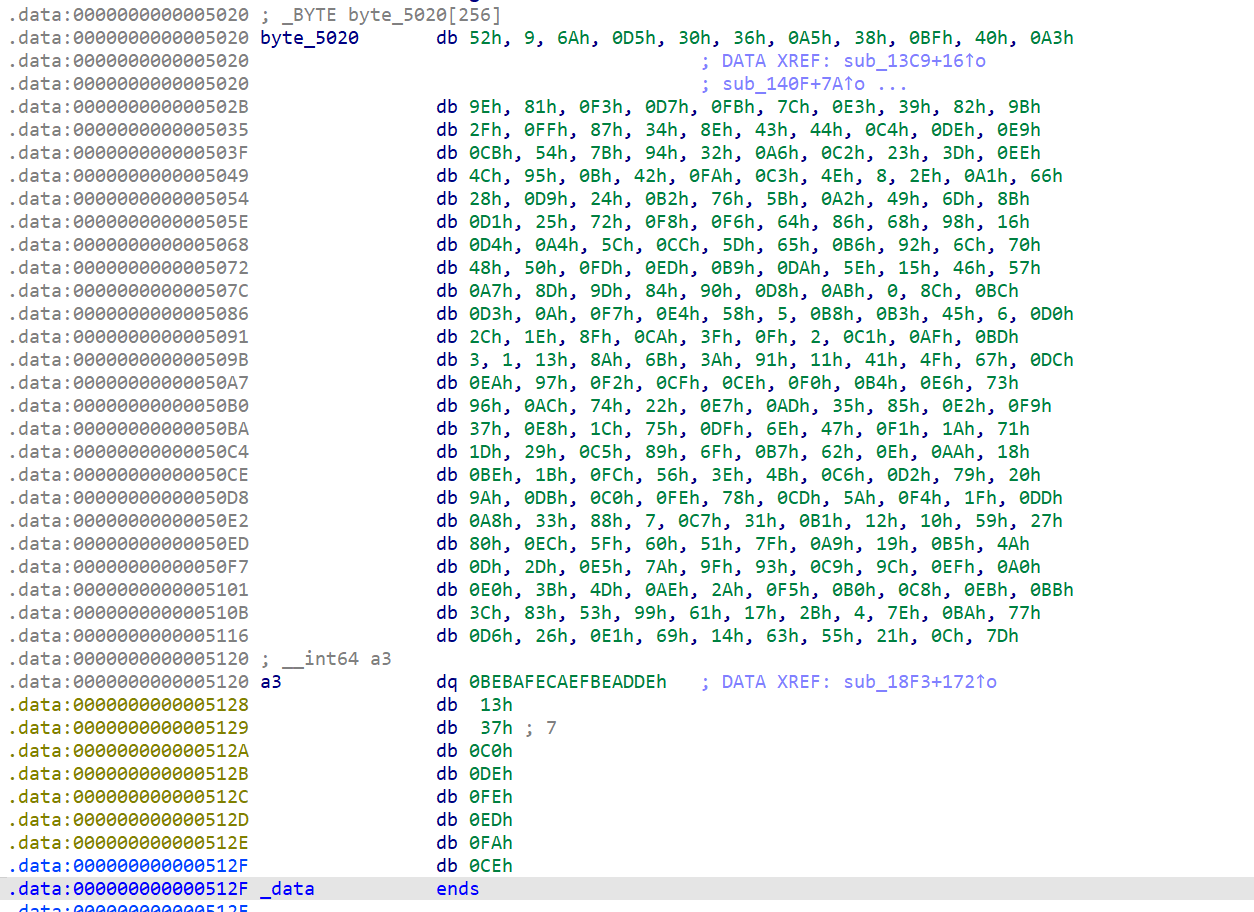Select the lone db 0FEh value at 512C
The width and height of the screenshot is (1254, 912).
[491, 797]
